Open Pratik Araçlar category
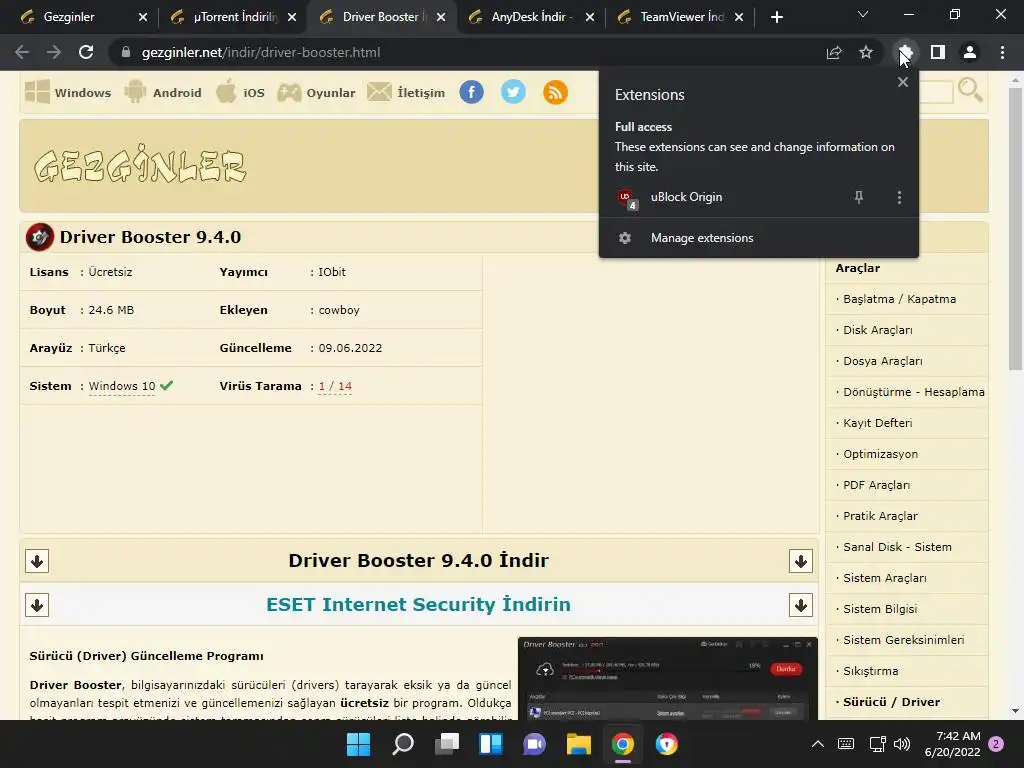Screen dimensions: 1024x768 (880, 516)
